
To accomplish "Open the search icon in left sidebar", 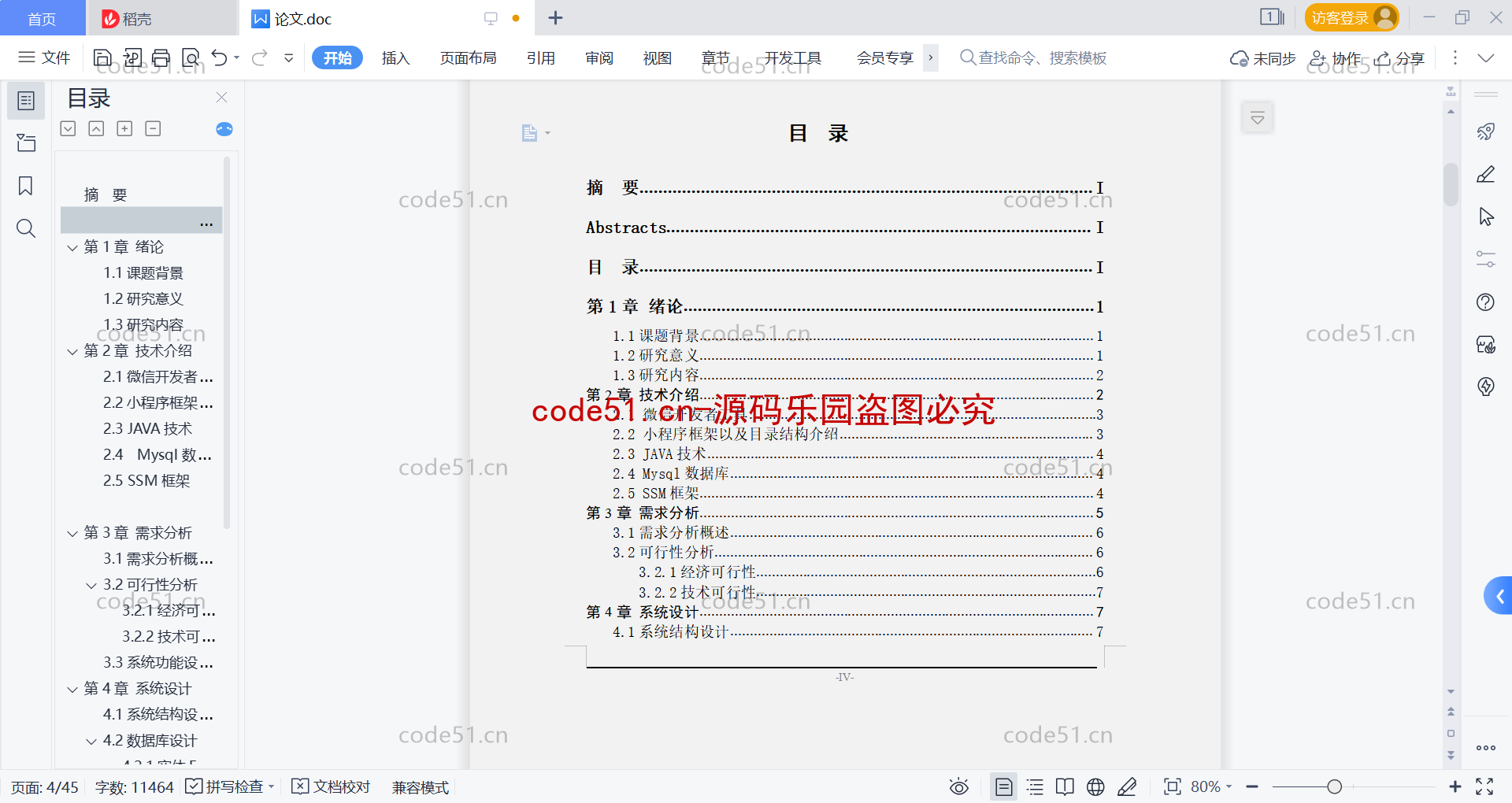I will click(x=26, y=228).
